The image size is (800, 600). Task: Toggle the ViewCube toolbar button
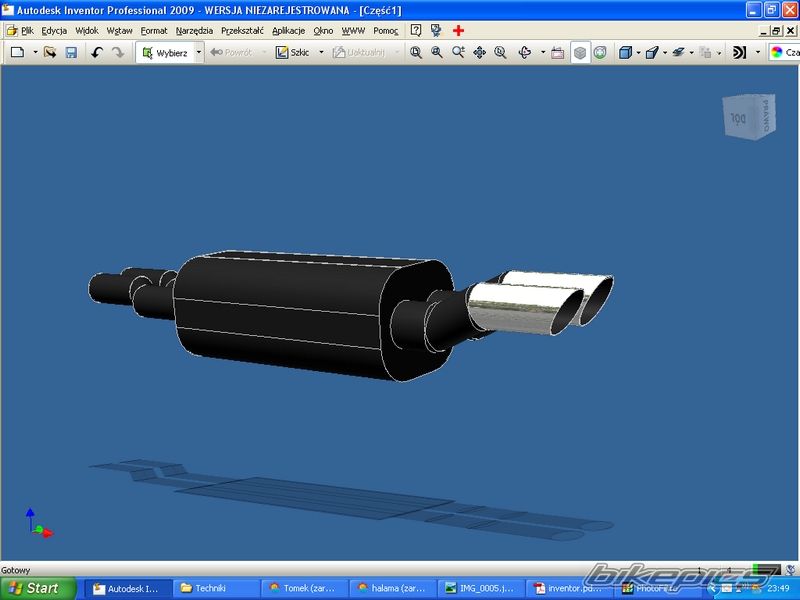coord(580,52)
